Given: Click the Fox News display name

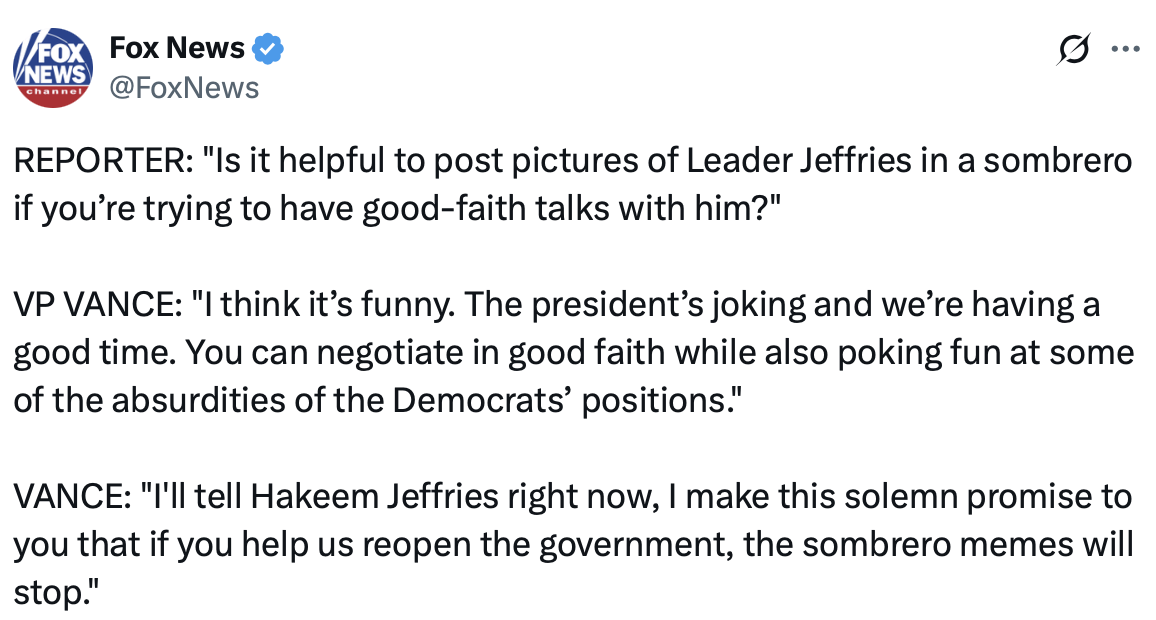Looking at the screenshot, I should click(x=176, y=47).
